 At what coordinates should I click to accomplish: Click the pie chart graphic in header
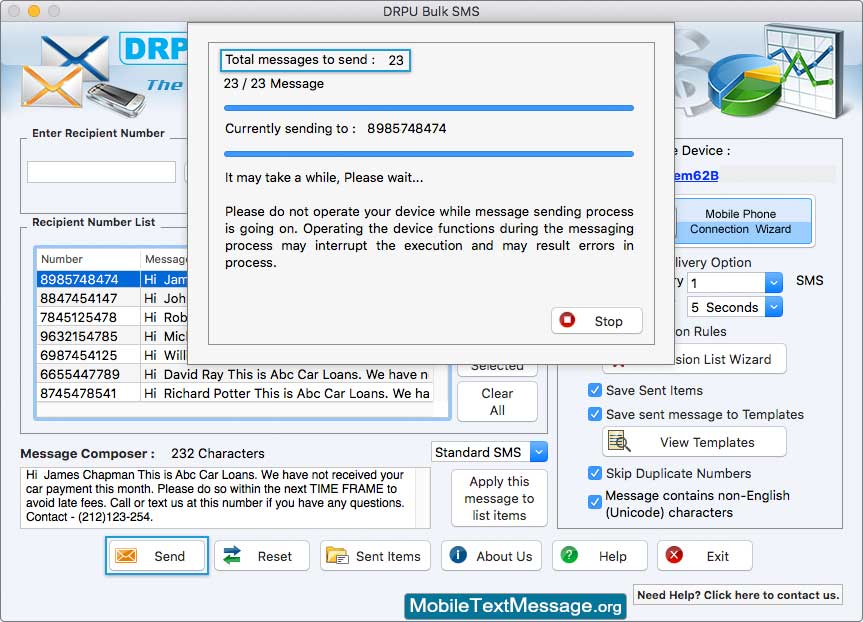pos(744,85)
